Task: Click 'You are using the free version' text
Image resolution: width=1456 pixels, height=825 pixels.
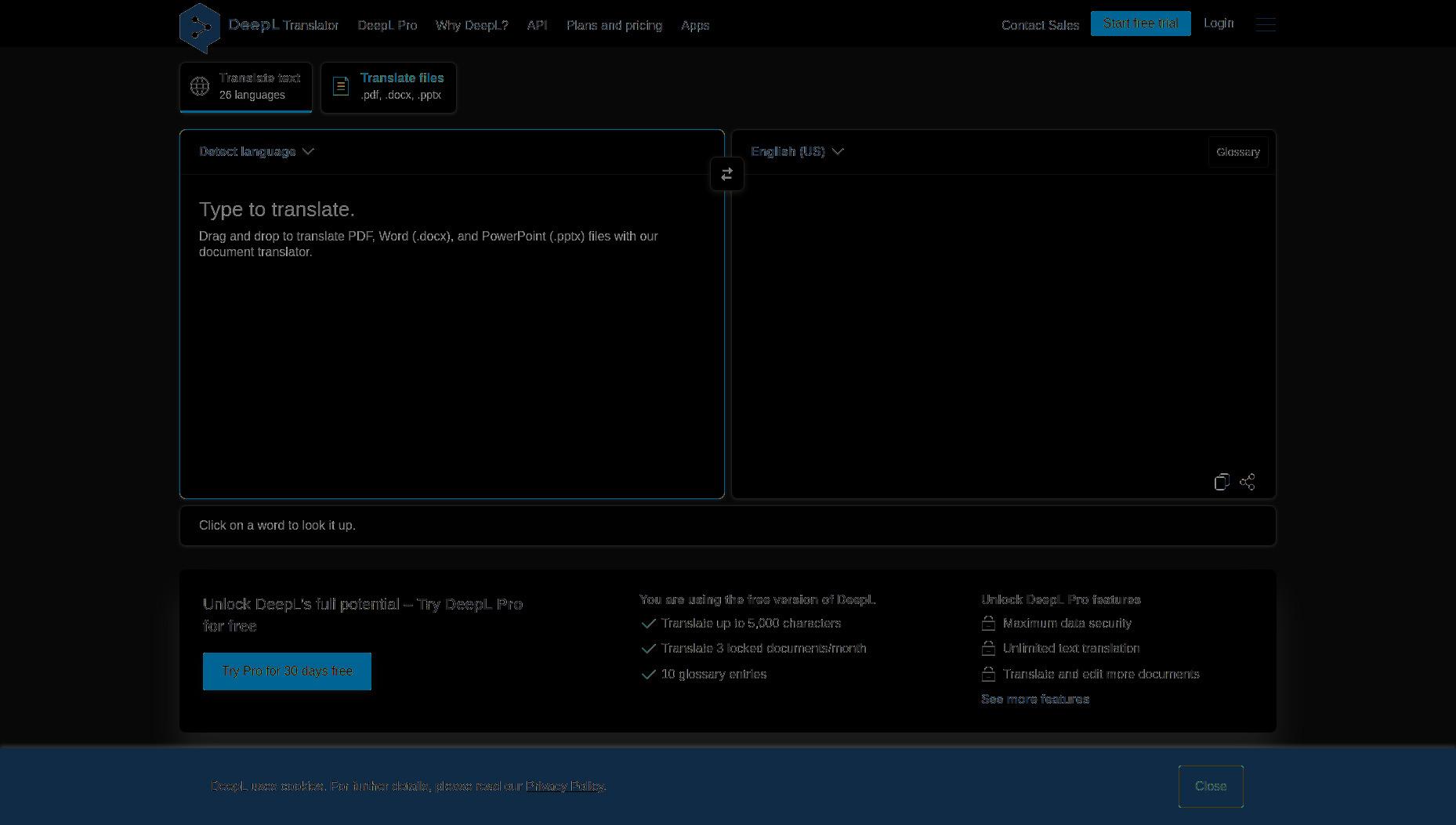Action: point(758,600)
